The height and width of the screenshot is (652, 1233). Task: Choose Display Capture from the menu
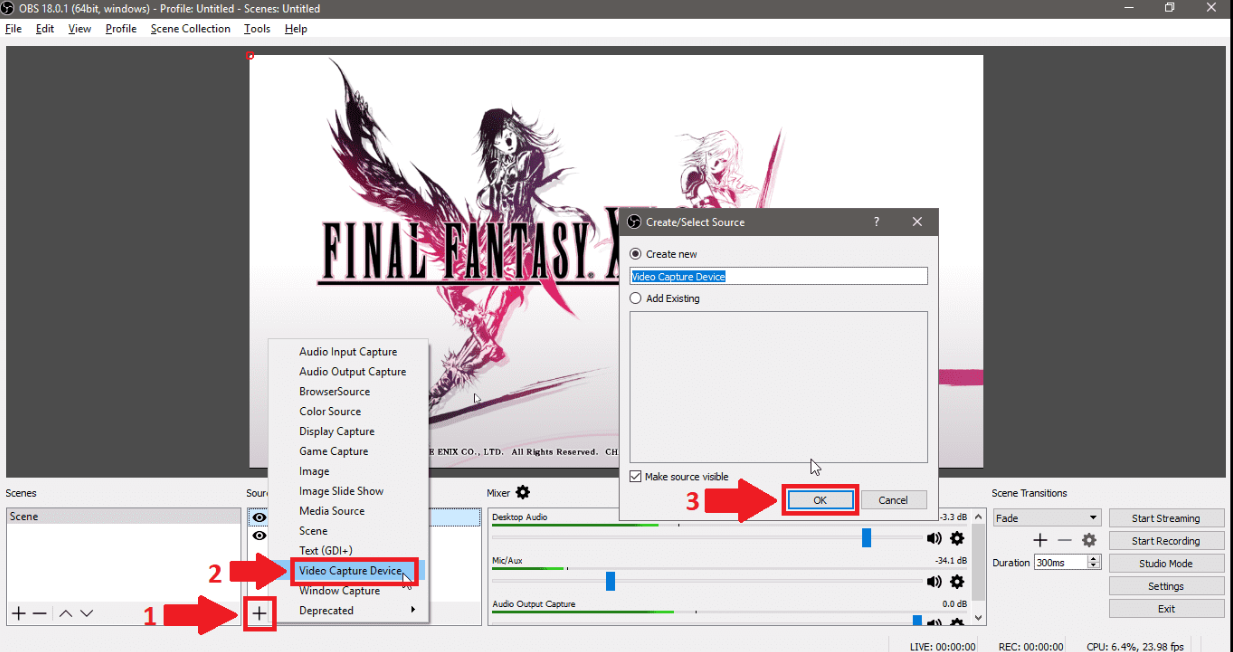[x=348, y=432]
